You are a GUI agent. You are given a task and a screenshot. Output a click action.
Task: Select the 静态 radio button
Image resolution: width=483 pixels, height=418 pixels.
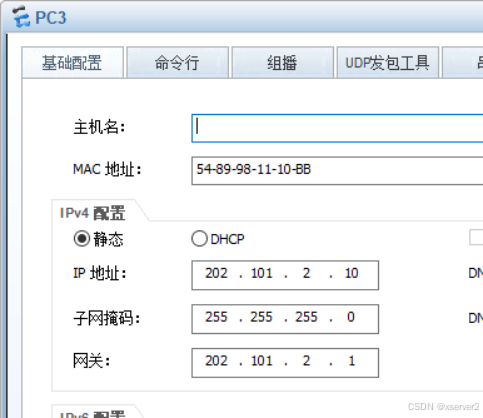(x=82, y=239)
